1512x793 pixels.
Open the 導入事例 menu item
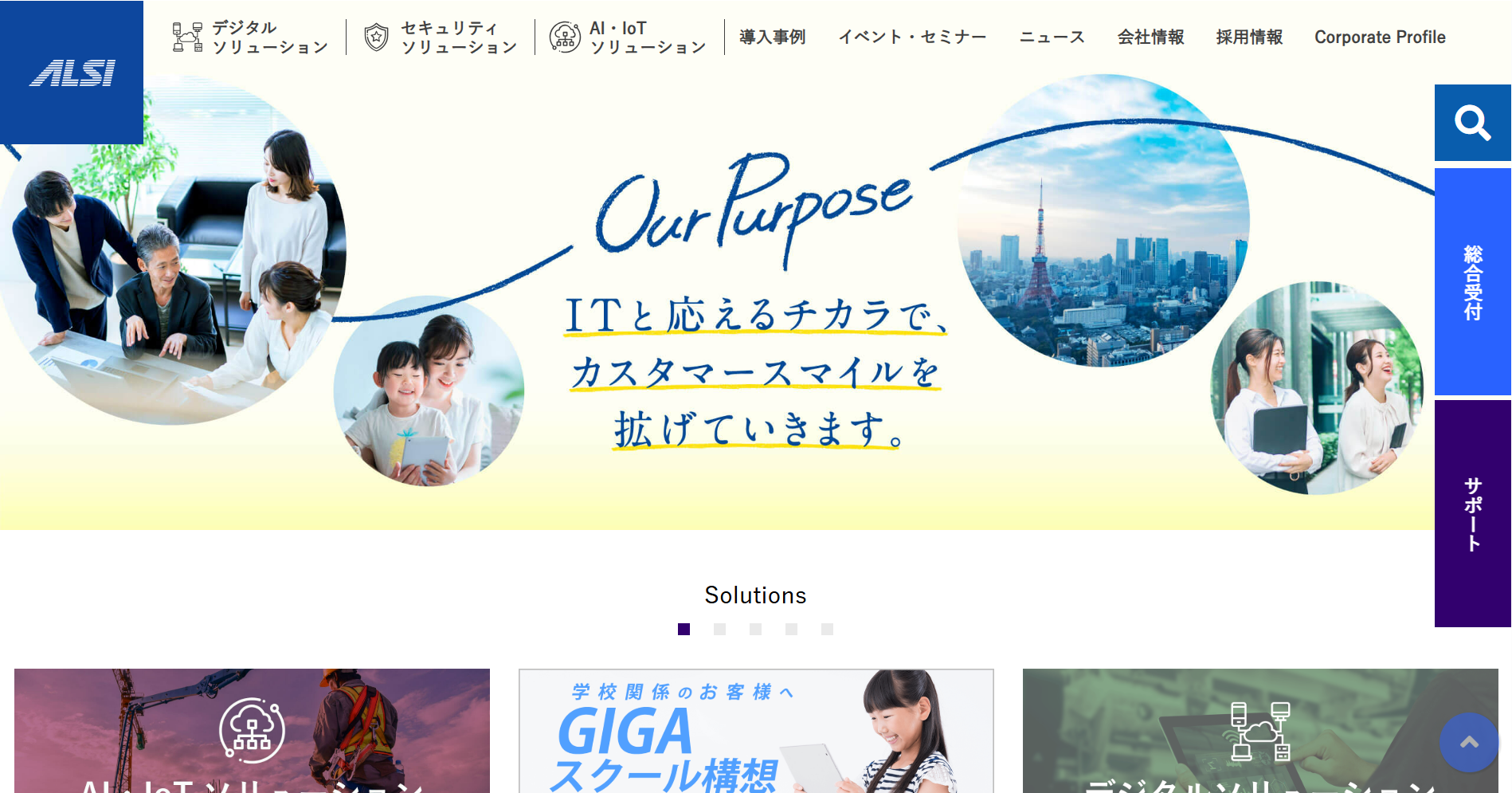772,37
